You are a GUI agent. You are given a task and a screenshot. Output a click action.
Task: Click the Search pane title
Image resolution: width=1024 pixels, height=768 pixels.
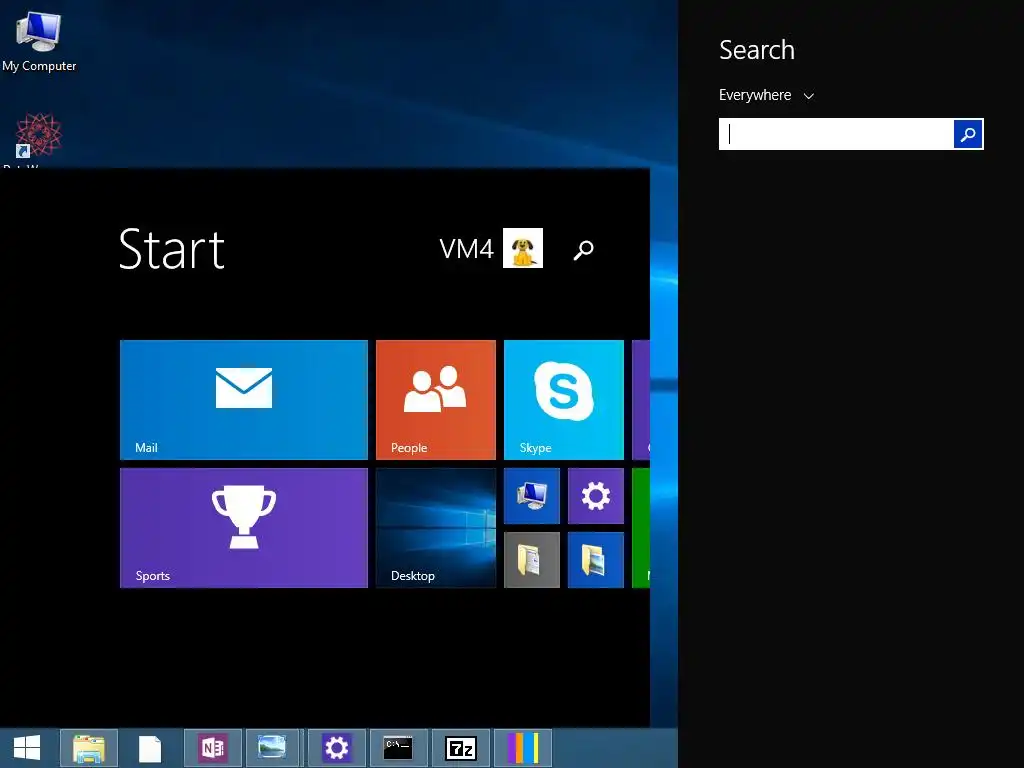coord(757,50)
